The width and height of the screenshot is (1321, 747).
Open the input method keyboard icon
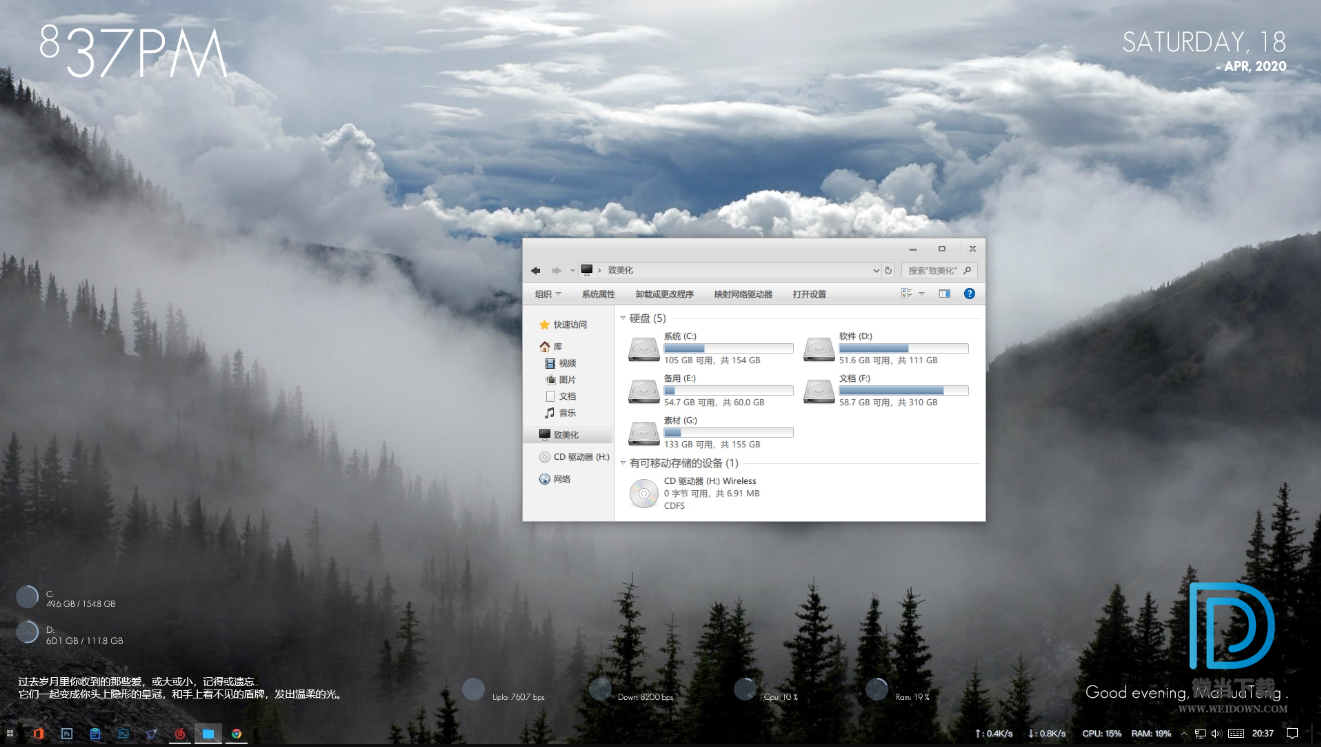click(x=1236, y=733)
